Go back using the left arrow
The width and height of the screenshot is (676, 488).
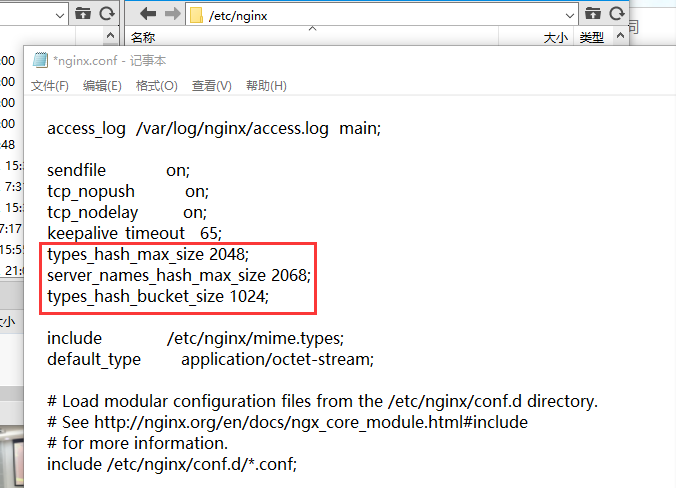[148, 14]
